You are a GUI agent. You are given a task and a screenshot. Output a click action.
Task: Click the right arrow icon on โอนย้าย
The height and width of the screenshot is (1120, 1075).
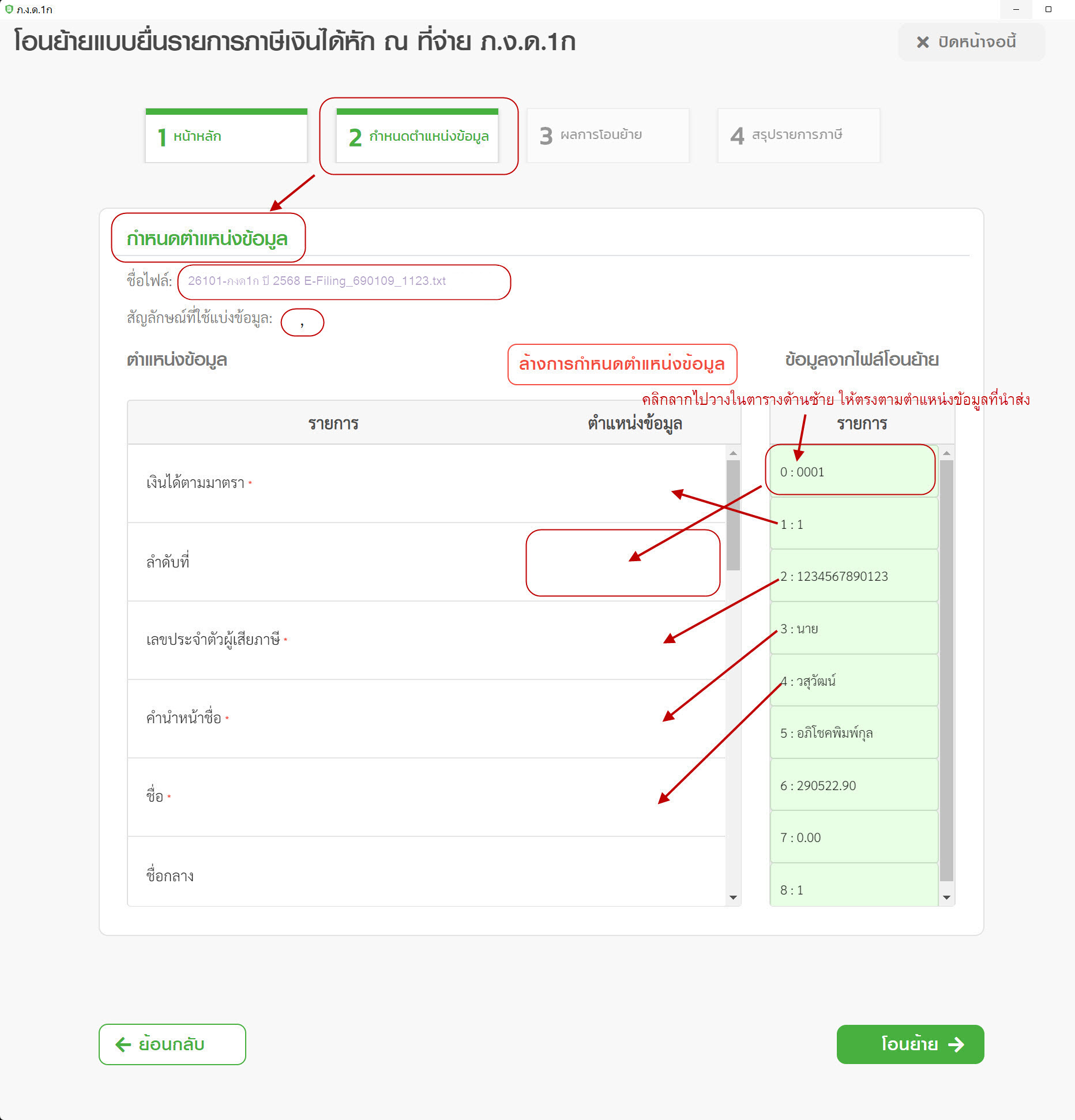(x=956, y=1044)
